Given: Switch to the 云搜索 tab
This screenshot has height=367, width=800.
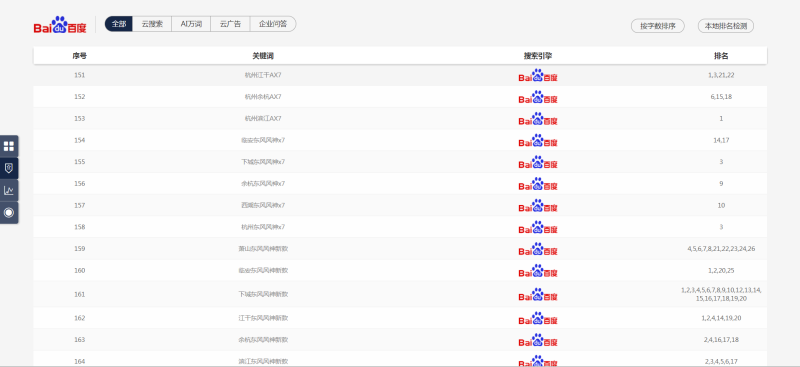Looking at the screenshot, I should tap(152, 24).
